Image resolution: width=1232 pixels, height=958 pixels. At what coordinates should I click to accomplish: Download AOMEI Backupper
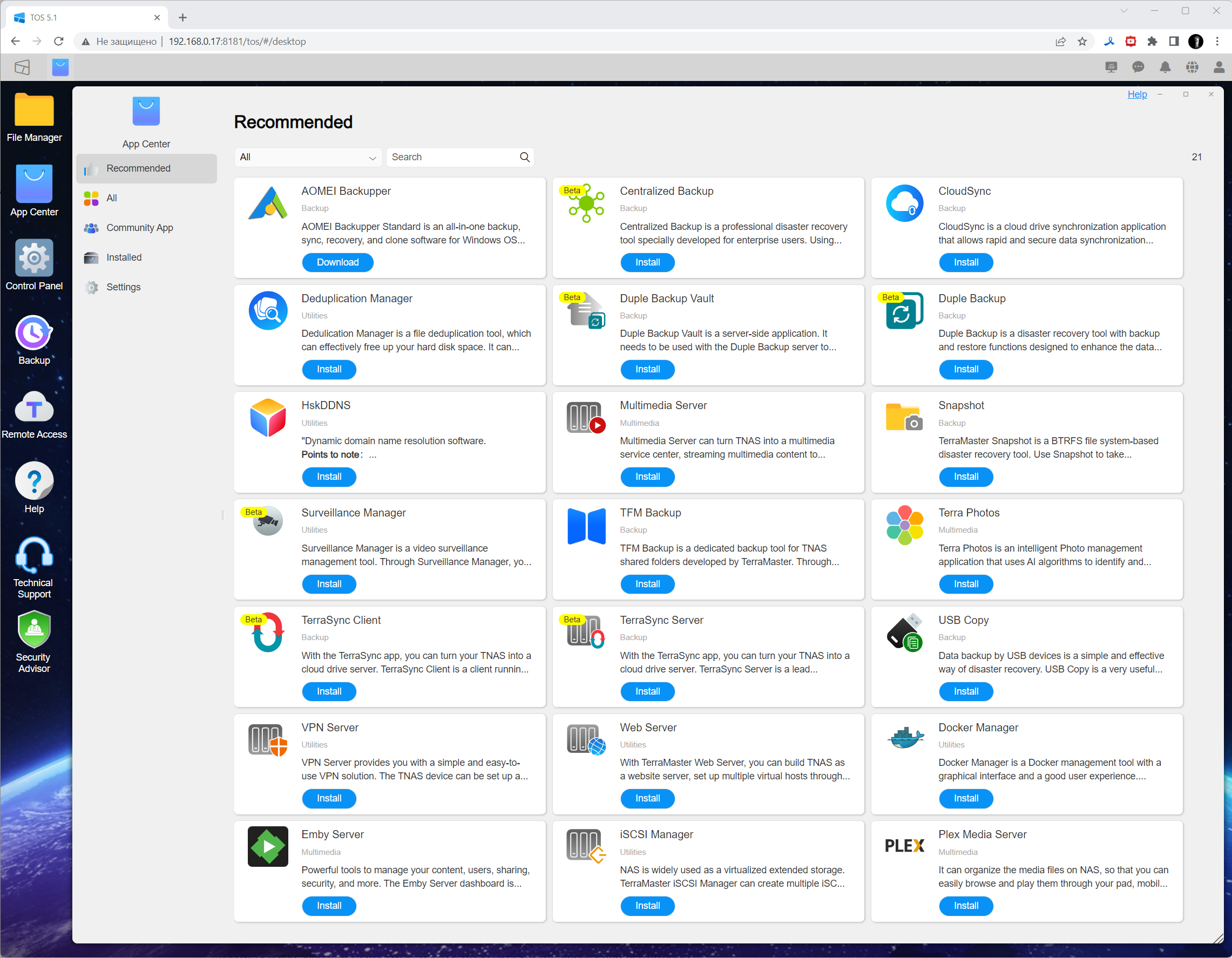click(337, 262)
